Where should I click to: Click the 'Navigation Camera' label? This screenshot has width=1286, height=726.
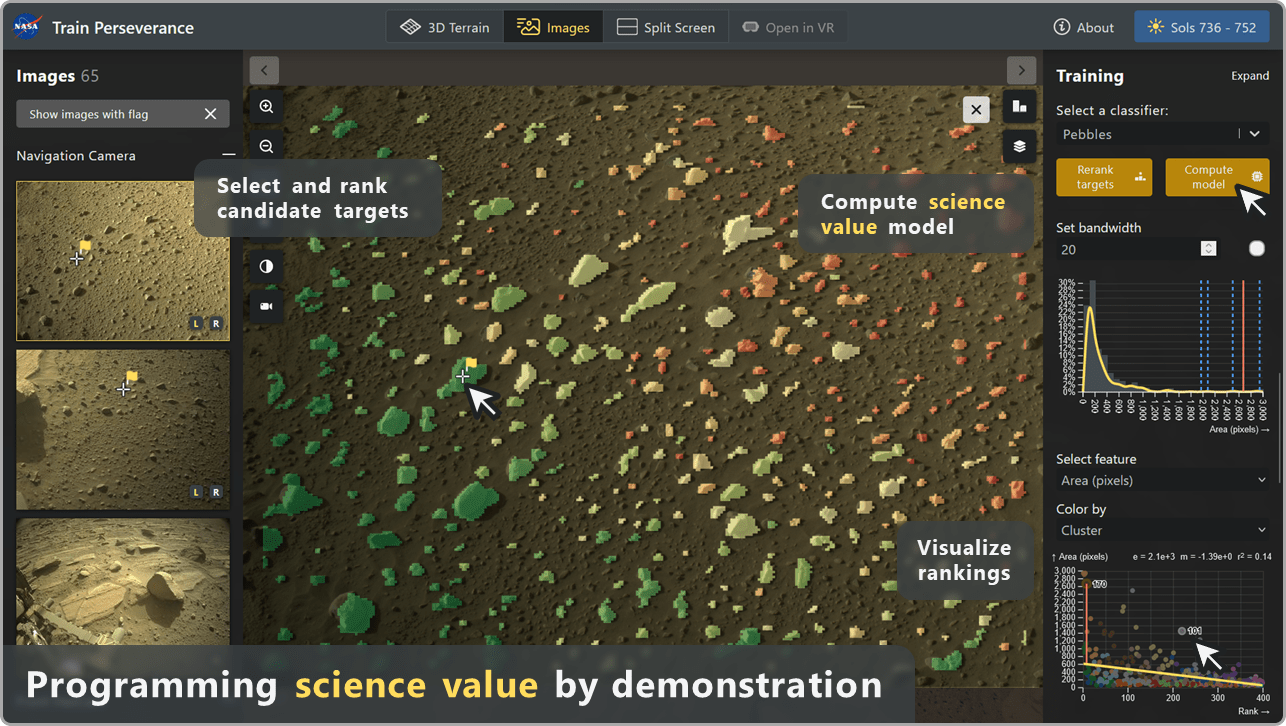pos(76,156)
